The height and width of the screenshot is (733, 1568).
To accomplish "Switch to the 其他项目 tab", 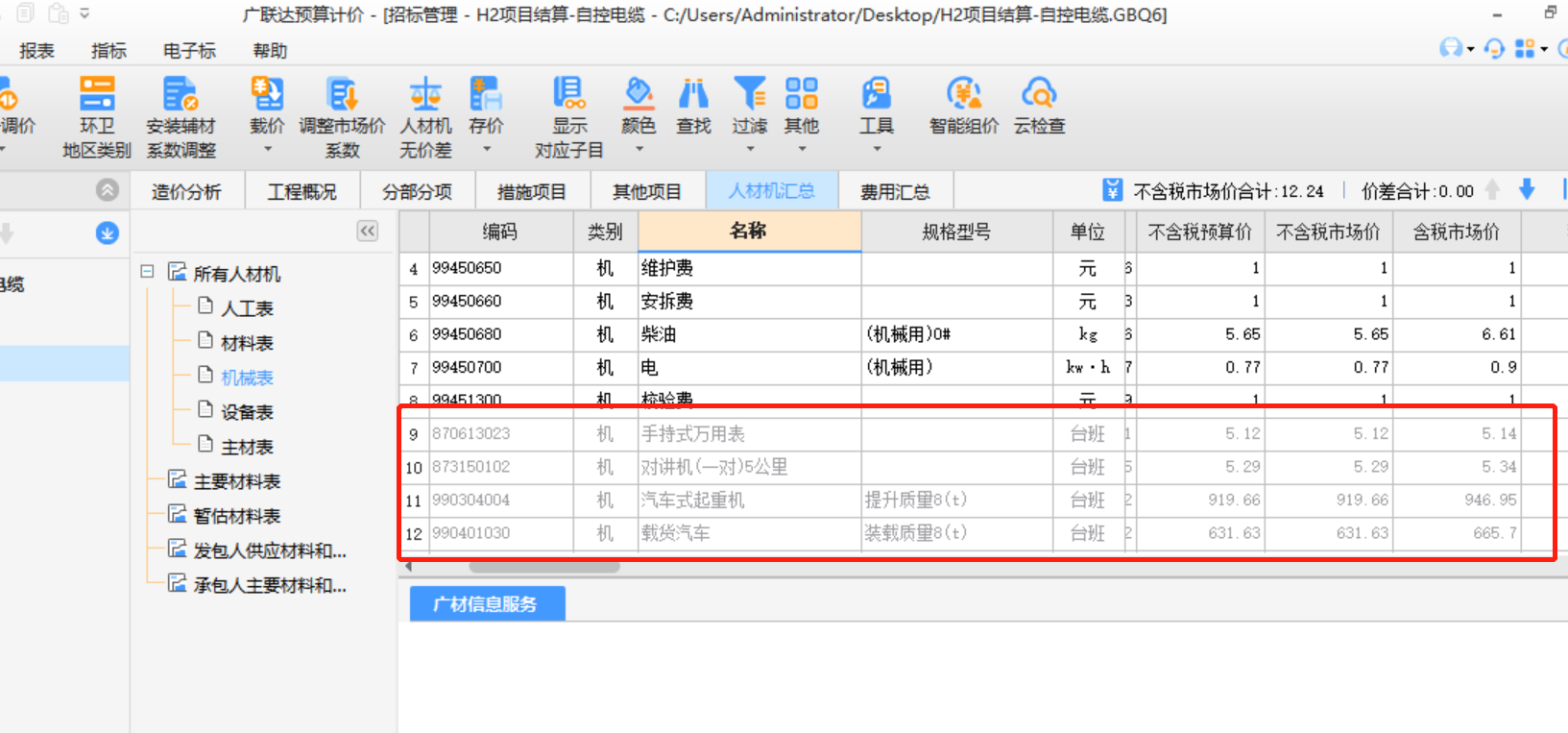I will 647,191.
